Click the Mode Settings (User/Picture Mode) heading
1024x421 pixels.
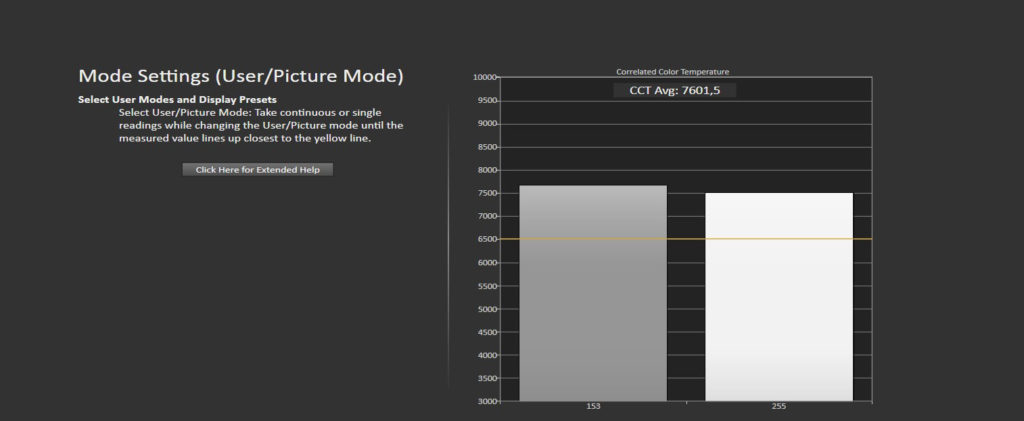click(x=241, y=76)
